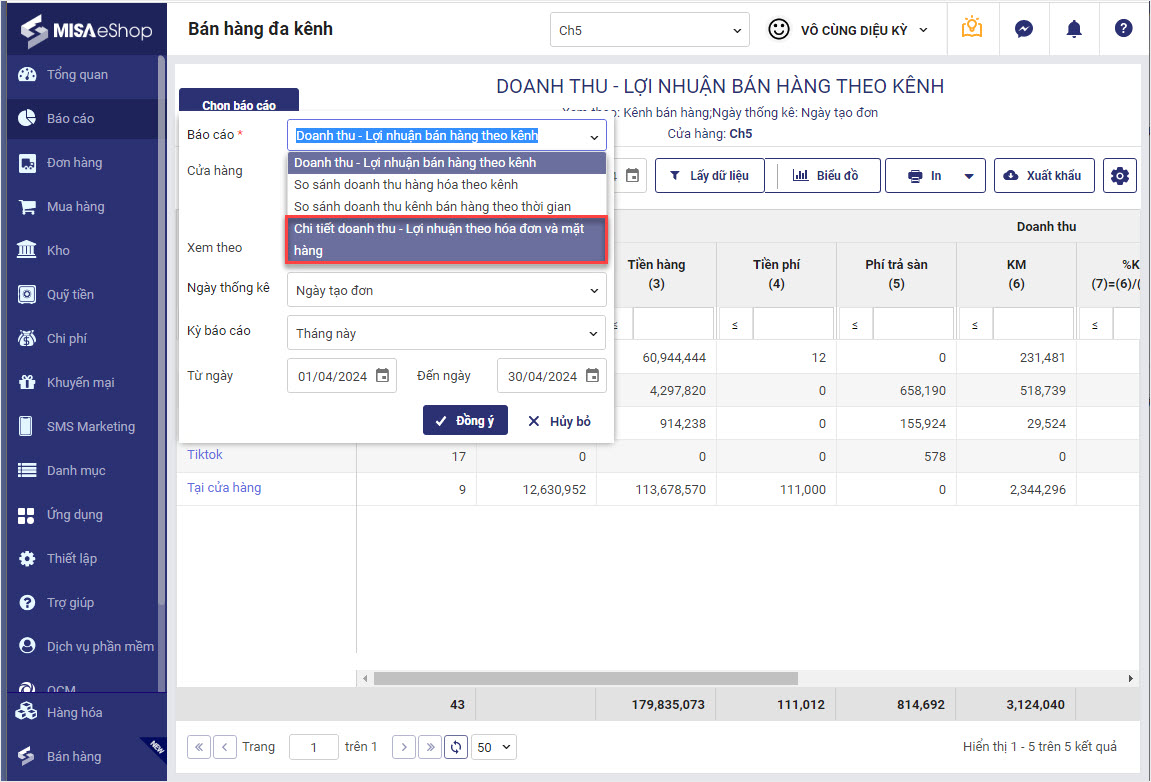Viewport: 1151px width, 782px height.
Task: Click the Hủy bỏ cancel button
Action: pyautogui.click(x=559, y=421)
